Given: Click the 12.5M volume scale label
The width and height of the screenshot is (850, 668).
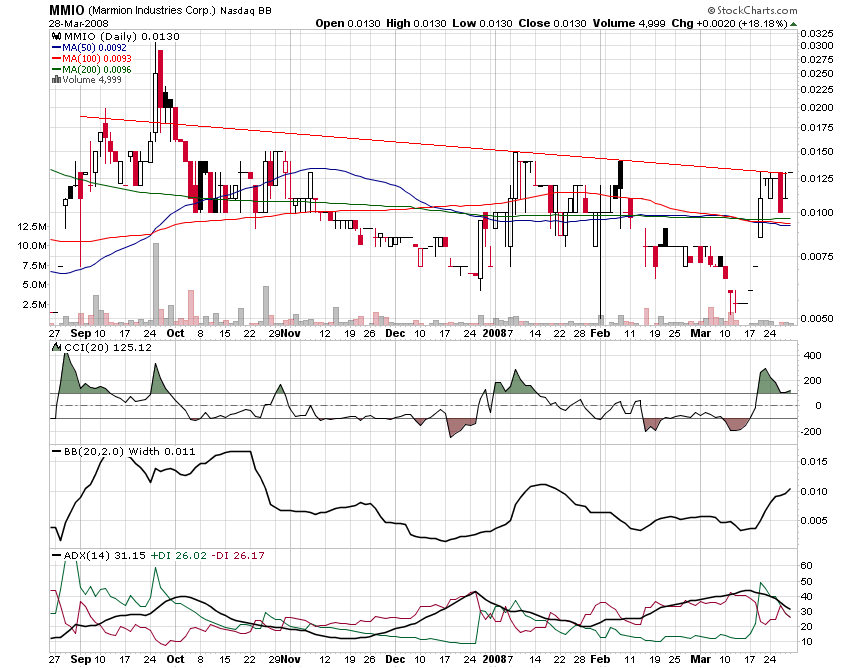Looking at the screenshot, I should pos(32,226).
